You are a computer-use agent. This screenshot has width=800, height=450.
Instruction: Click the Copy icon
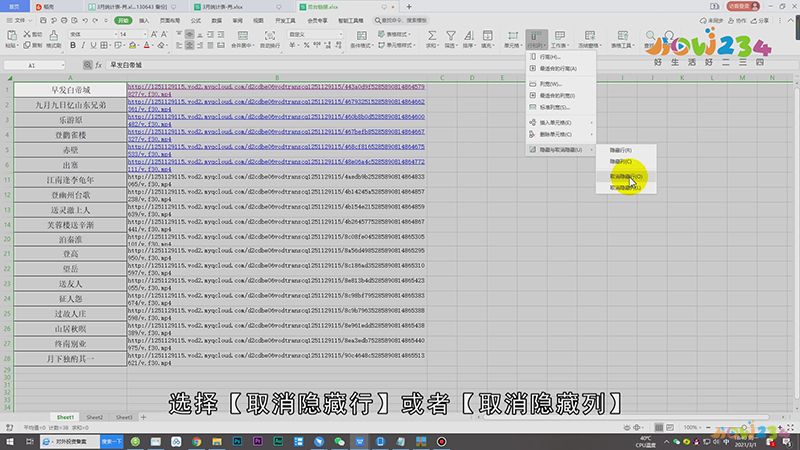tap(27, 45)
